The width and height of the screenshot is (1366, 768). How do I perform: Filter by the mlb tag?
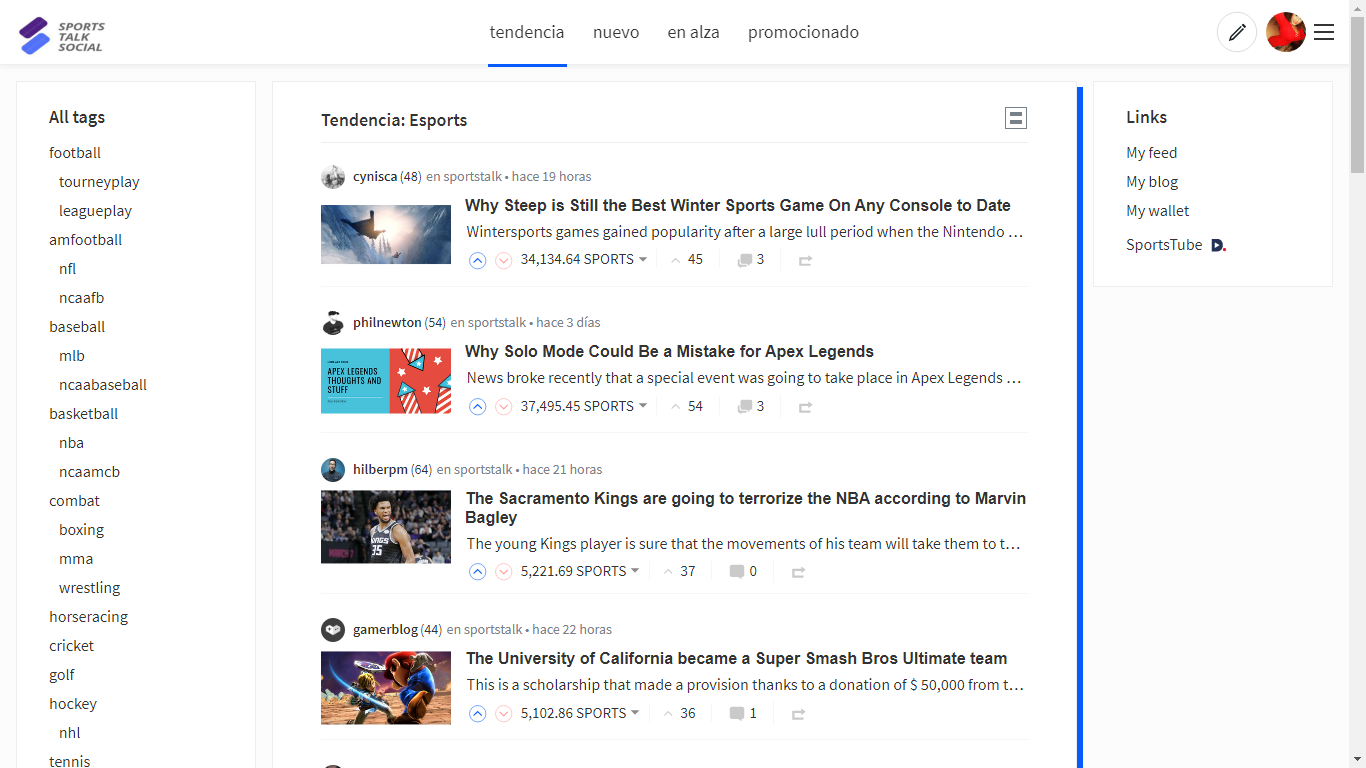click(x=72, y=356)
